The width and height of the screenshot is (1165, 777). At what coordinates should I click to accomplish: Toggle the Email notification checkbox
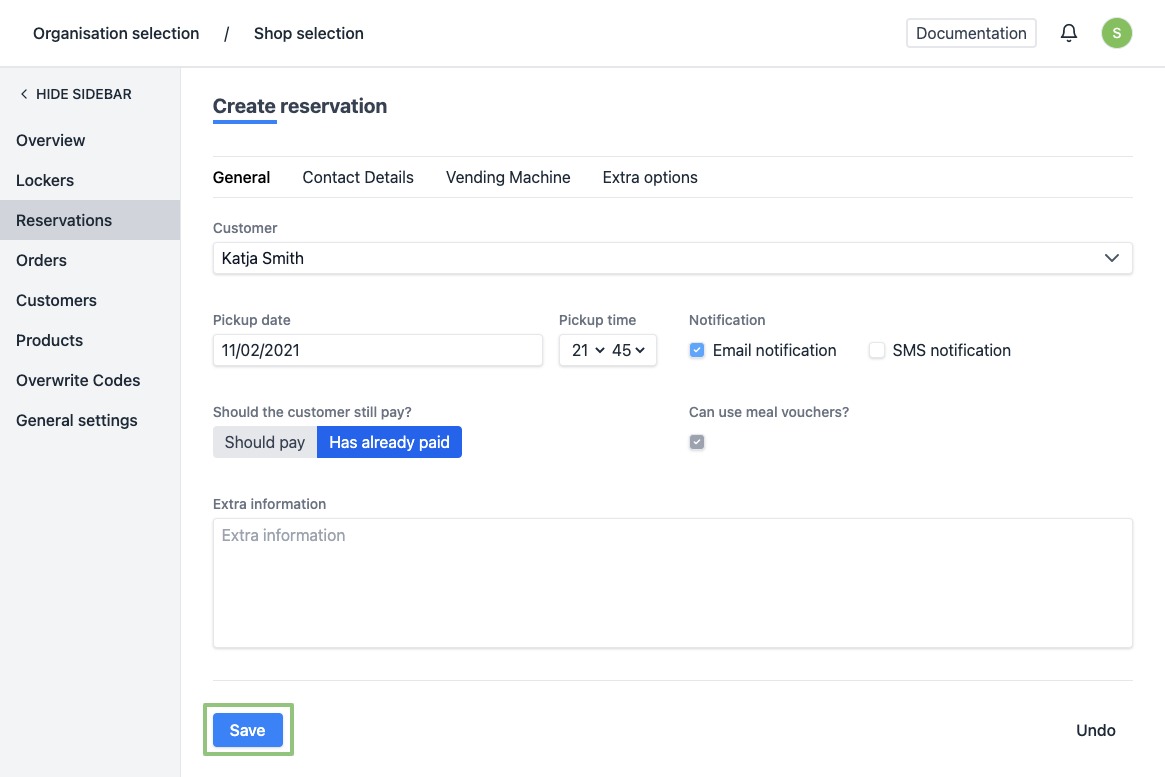click(x=697, y=350)
